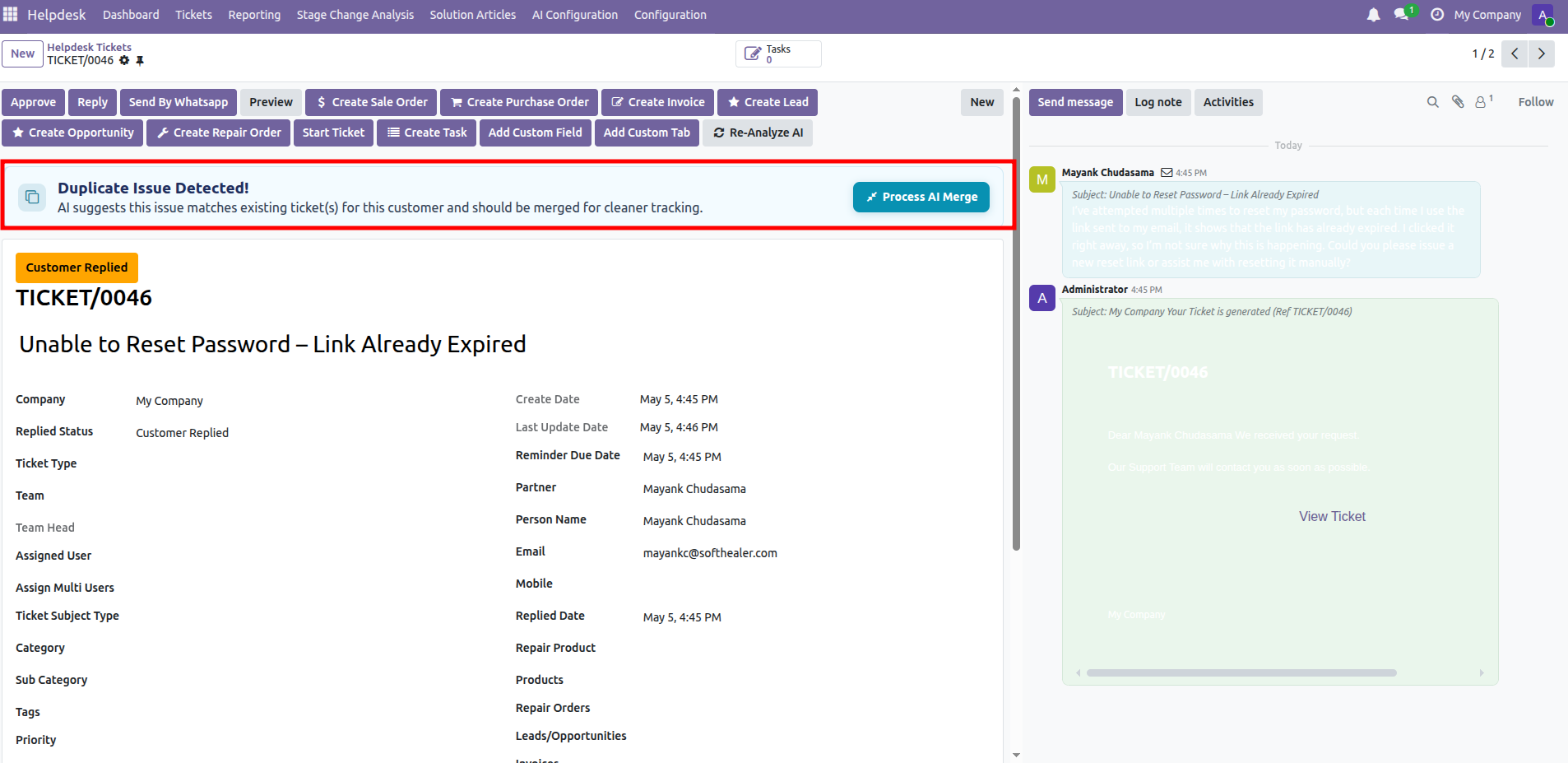The width and height of the screenshot is (1568, 763).
Task: Click the Approve button
Action: tap(33, 102)
